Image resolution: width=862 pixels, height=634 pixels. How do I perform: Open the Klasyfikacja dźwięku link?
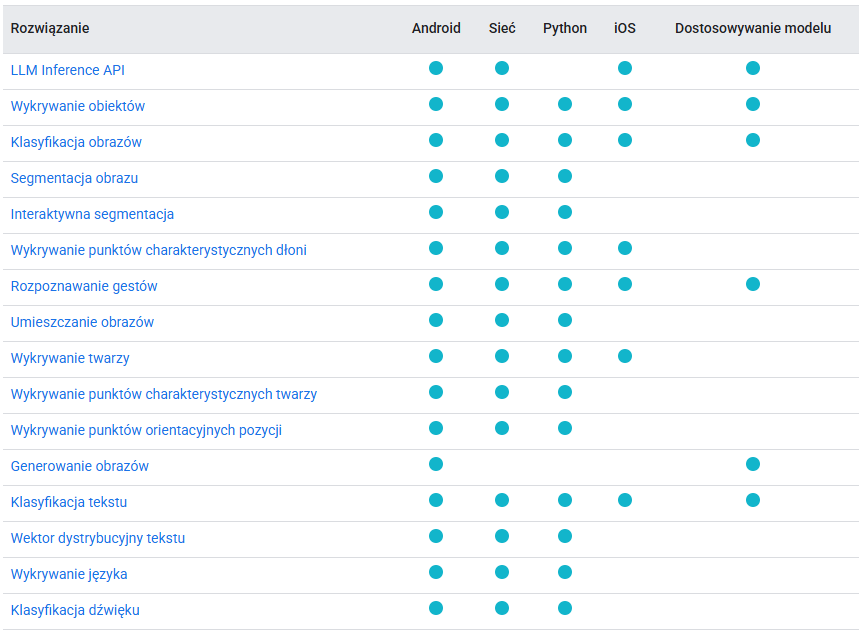(x=75, y=610)
